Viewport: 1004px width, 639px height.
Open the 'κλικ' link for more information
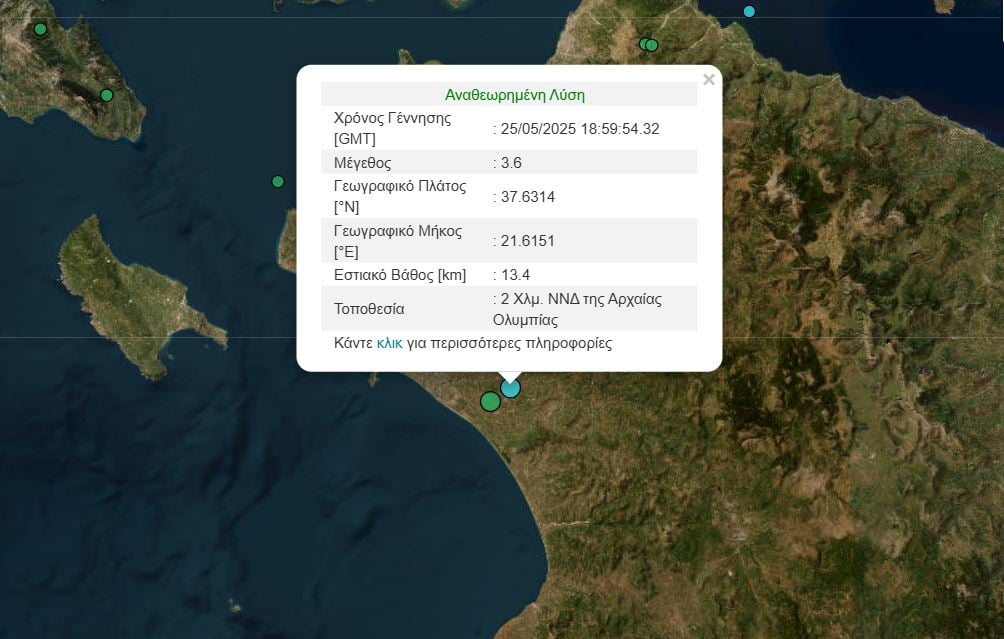[x=389, y=343]
